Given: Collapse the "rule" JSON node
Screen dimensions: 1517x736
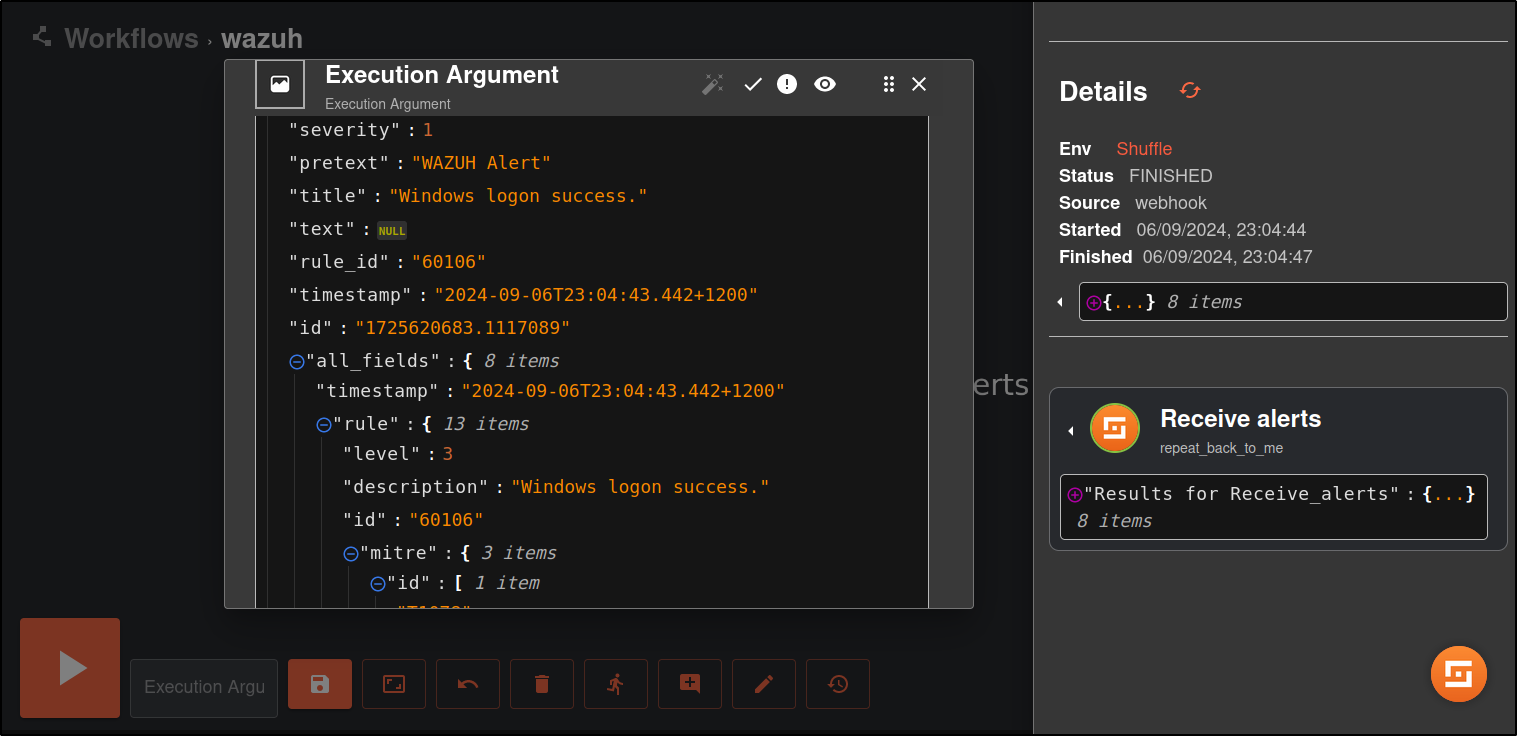Looking at the screenshot, I should pyautogui.click(x=324, y=425).
